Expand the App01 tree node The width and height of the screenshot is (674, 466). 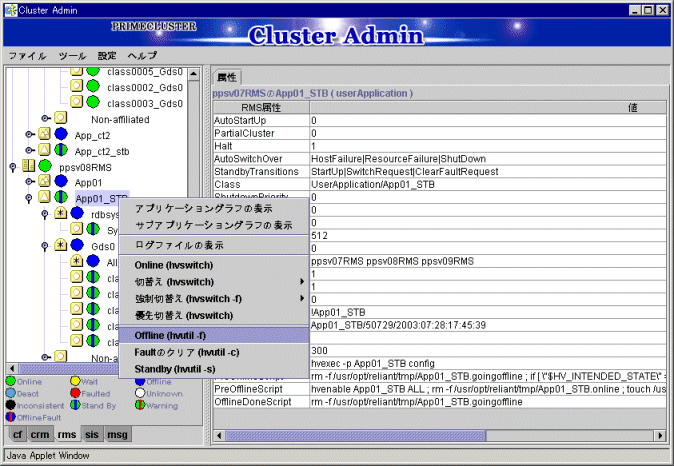(x=29, y=182)
